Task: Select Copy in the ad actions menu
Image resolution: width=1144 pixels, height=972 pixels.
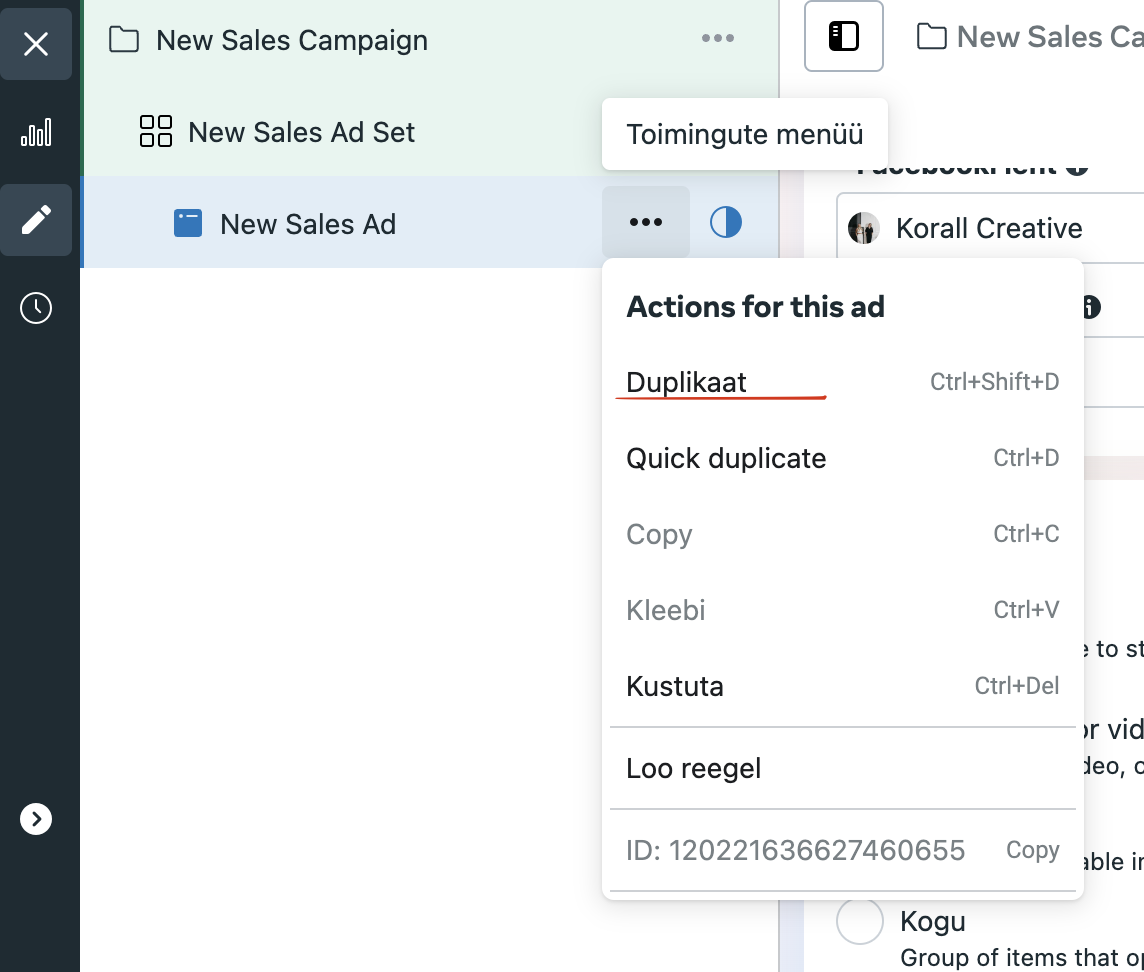Action: click(x=843, y=534)
